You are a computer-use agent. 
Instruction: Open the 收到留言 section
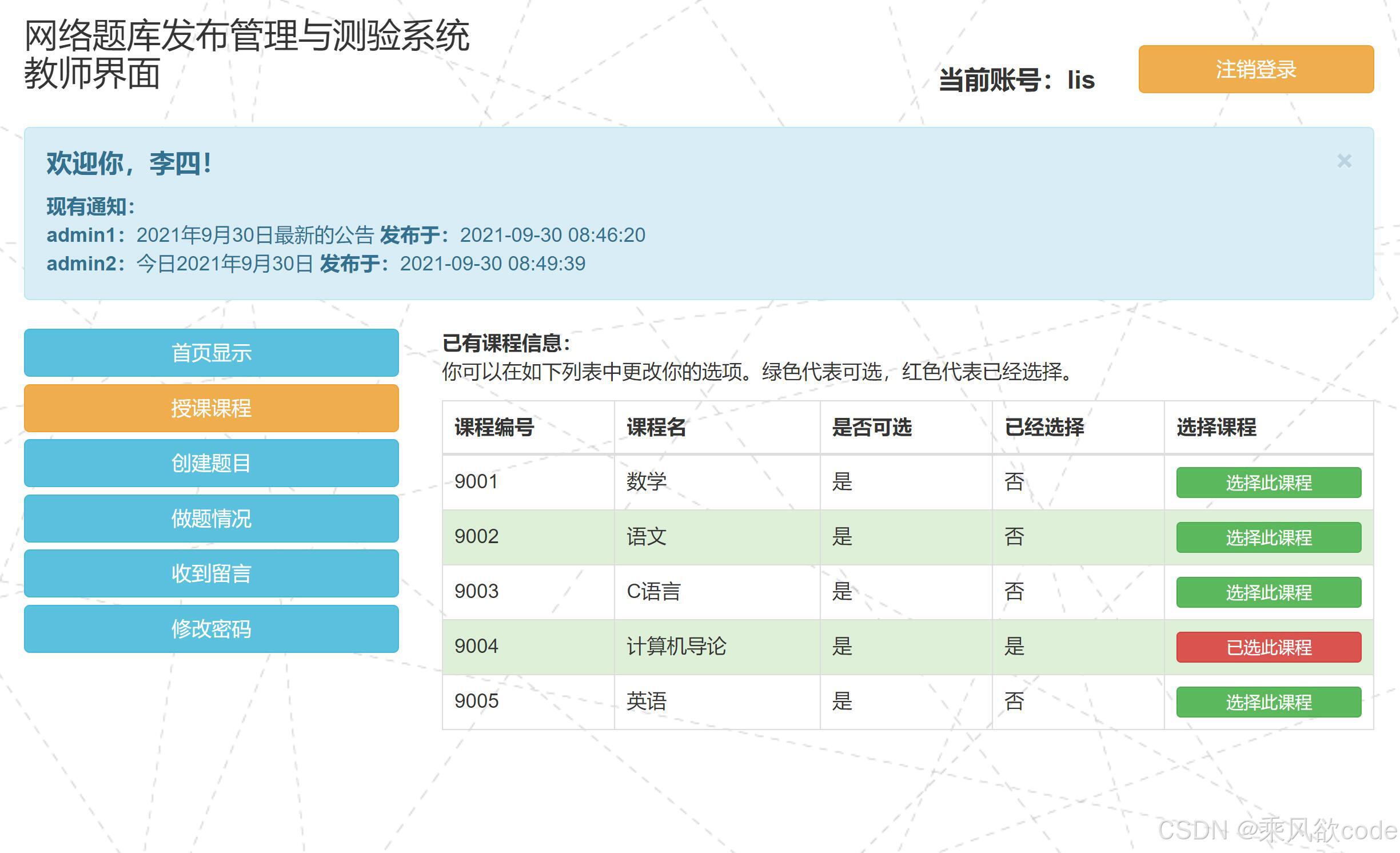[x=211, y=575]
